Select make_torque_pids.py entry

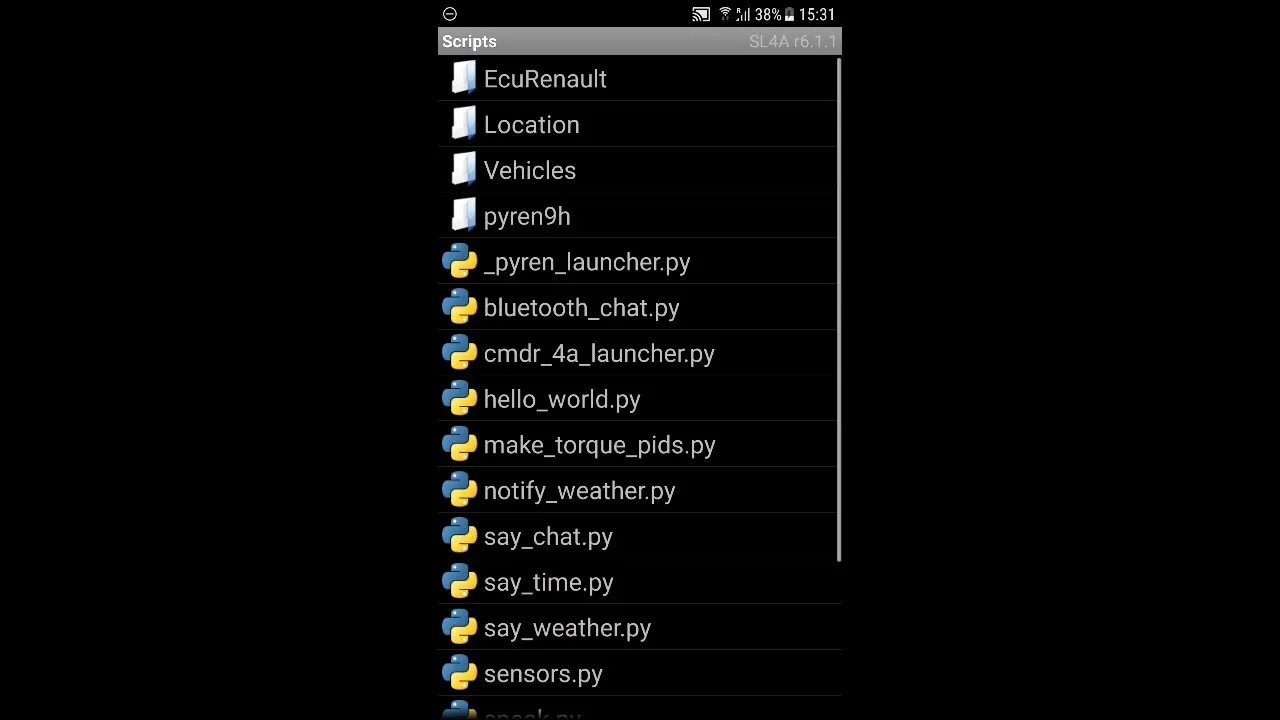tap(639, 445)
